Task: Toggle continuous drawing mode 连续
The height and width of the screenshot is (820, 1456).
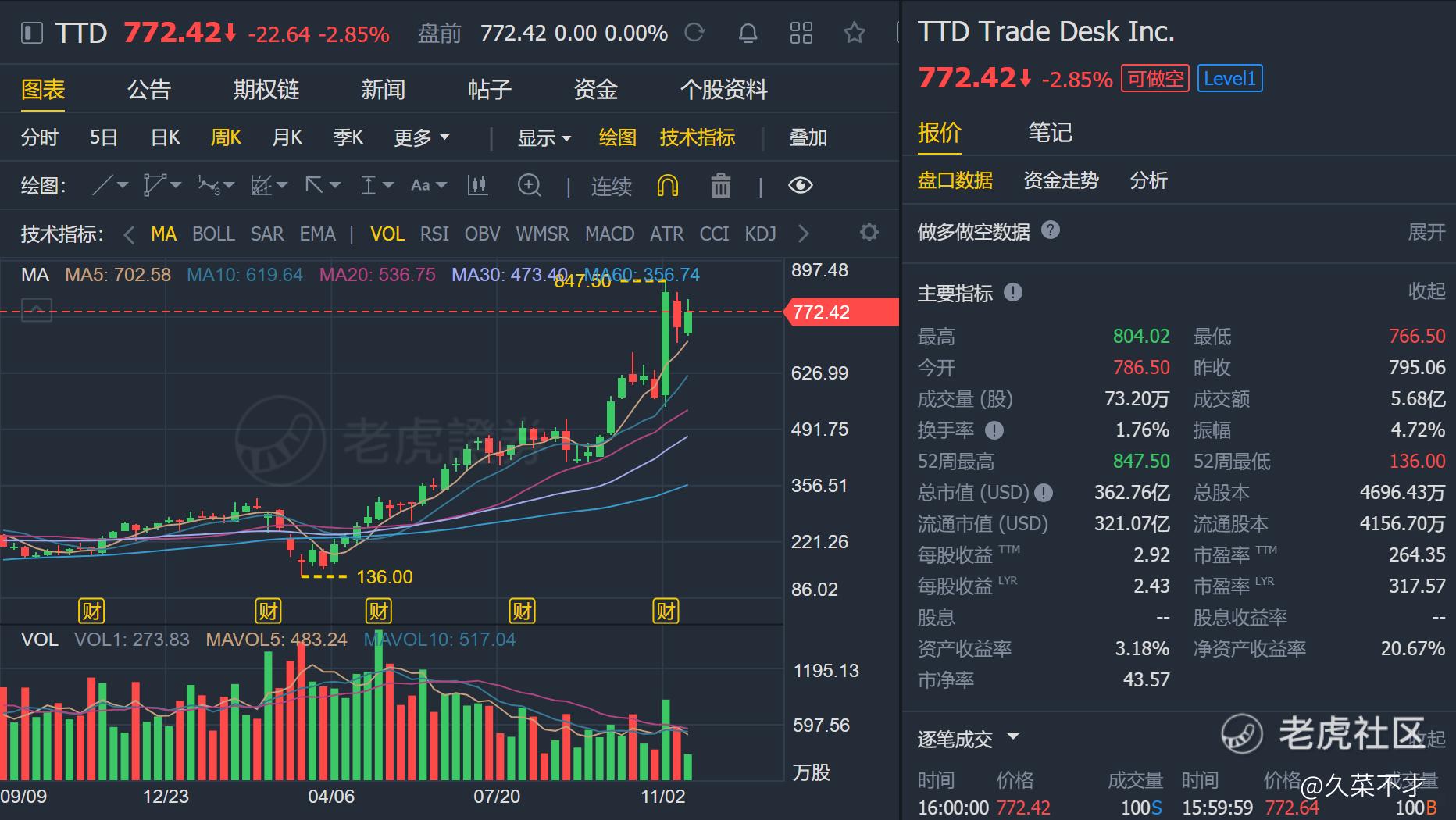Action: (x=611, y=186)
